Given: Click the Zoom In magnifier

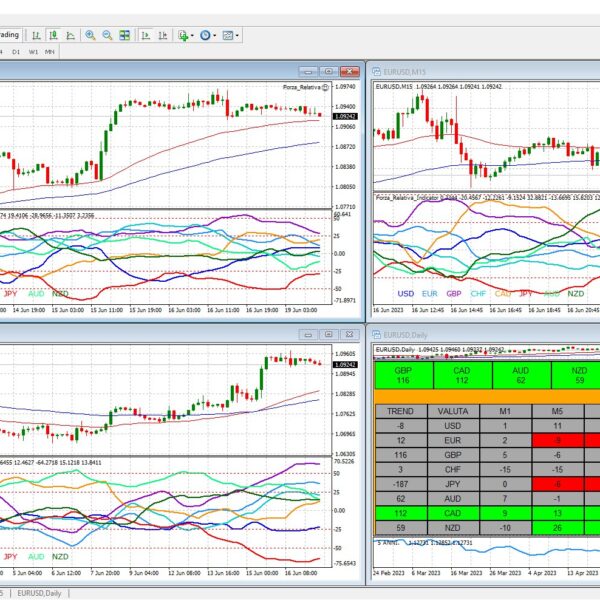Looking at the screenshot, I should [x=90, y=36].
